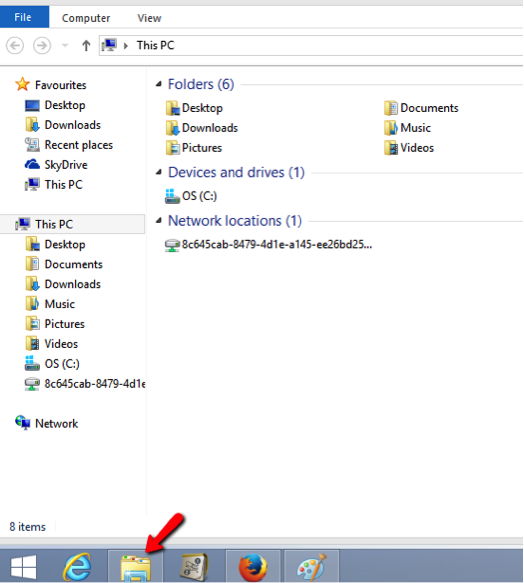The width and height of the screenshot is (524, 583).
Task: Select the 8c645cab-8479 network location icon
Action: click(173, 245)
